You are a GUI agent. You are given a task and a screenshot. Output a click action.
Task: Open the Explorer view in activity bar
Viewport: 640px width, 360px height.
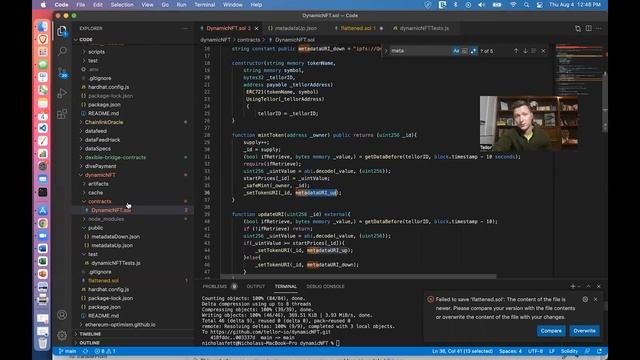pos(62,31)
